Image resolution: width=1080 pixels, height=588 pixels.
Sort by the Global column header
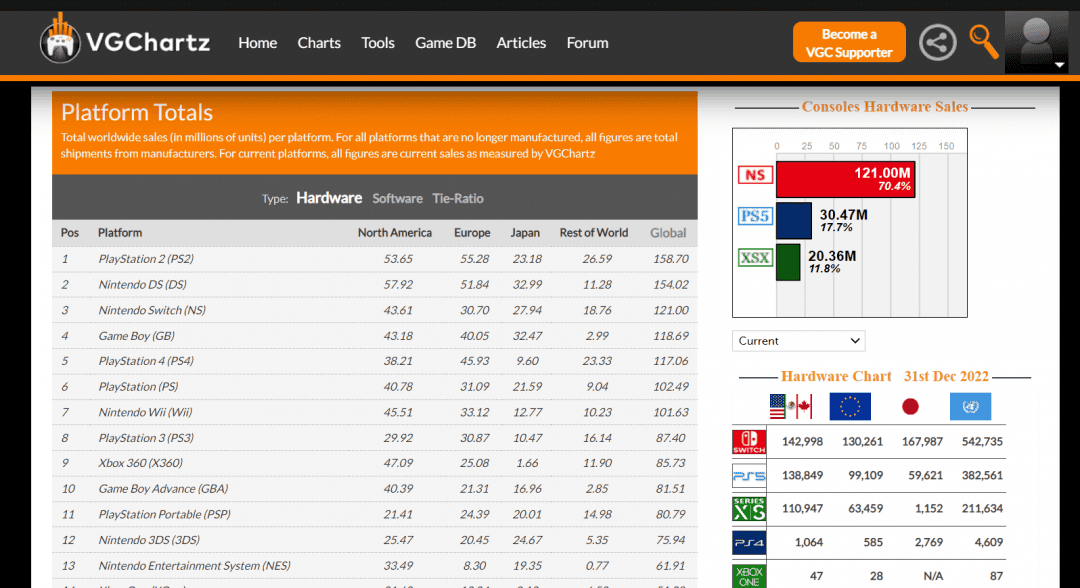(x=668, y=233)
